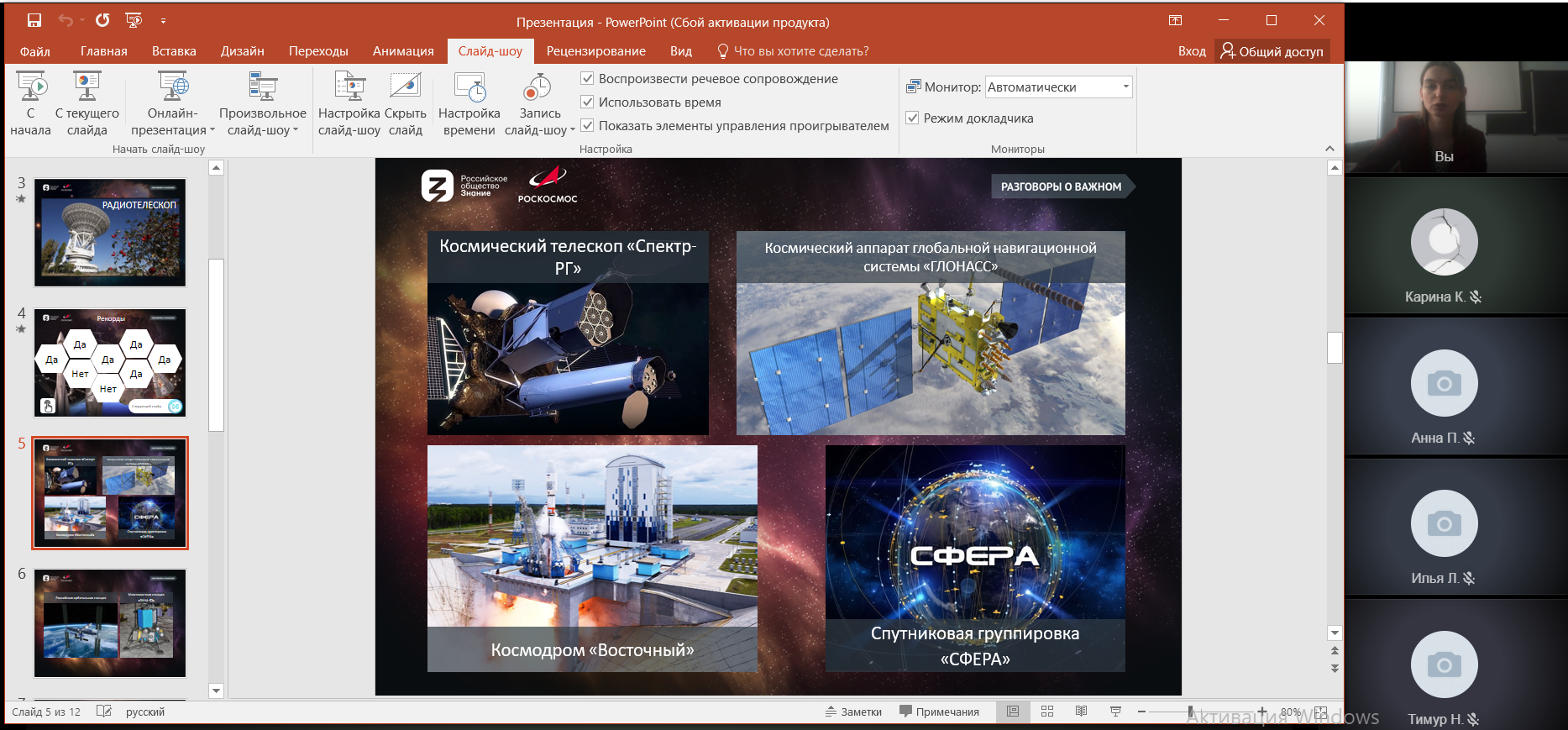Click the zoom slider handle
Screen dimensions: 1568x730
pyautogui.click(x=1191, y=712)
